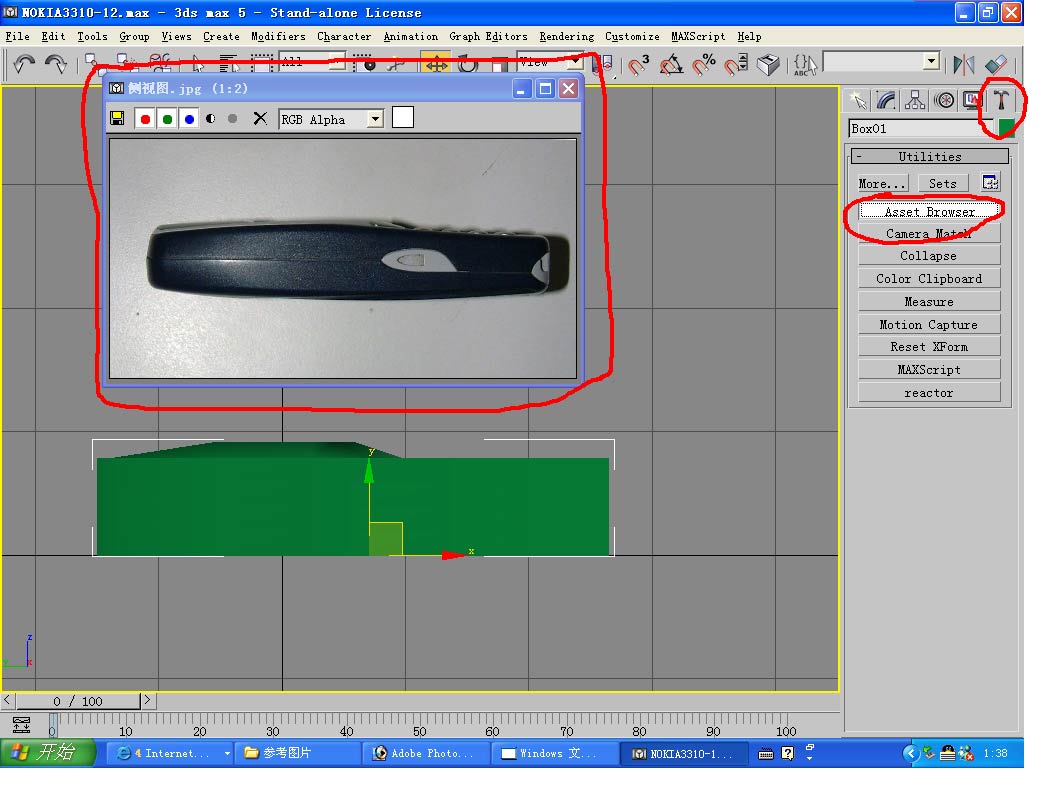
Task: Open the Modifiers menu
Action: click(x=278, y=36)
